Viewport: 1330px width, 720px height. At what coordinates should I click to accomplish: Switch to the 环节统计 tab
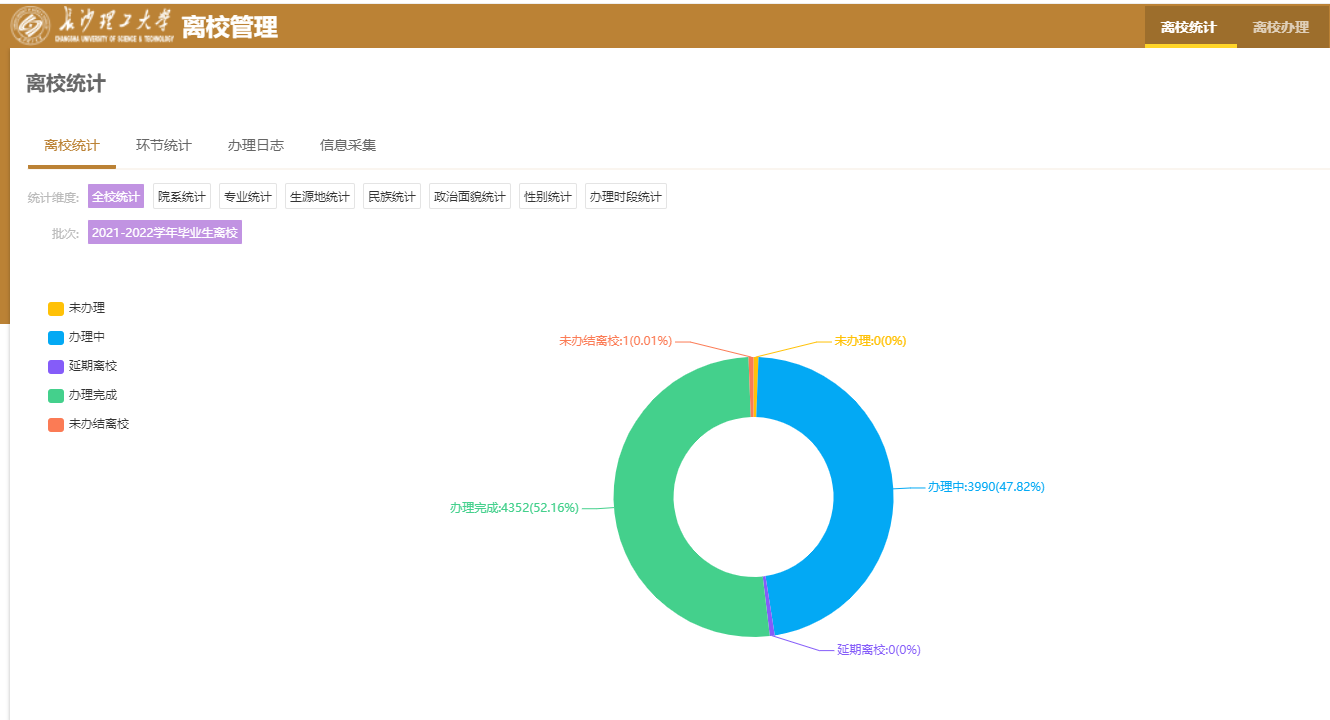(x=165, y=145)
